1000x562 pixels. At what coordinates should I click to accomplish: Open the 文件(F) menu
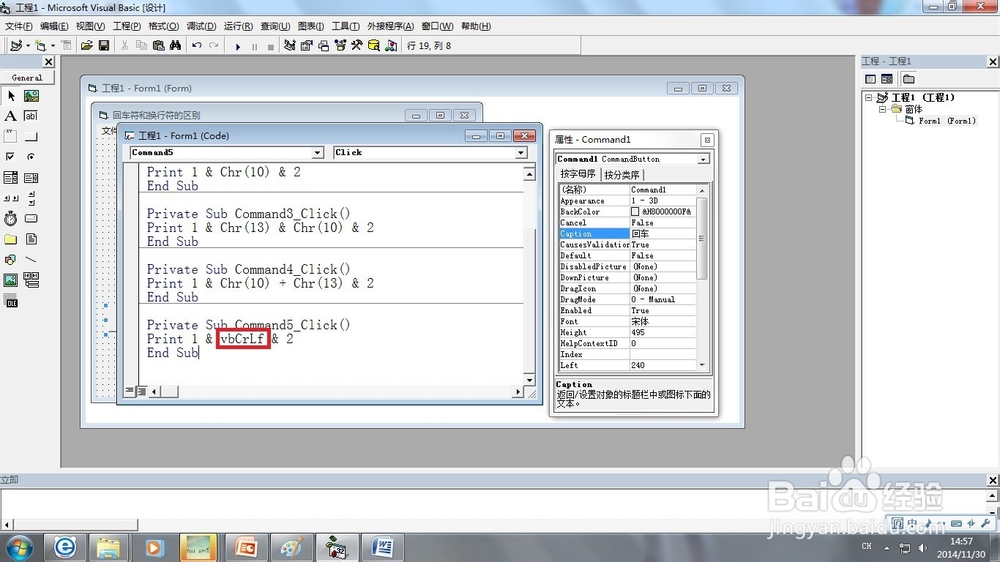(x=18, y=26)
